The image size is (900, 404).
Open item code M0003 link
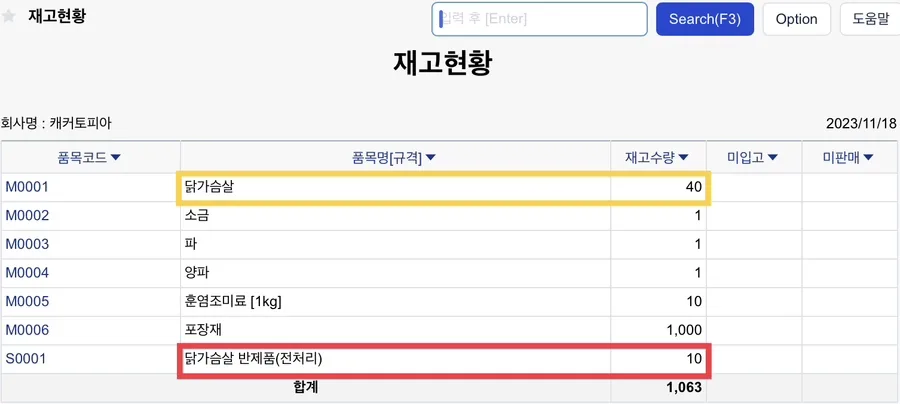[x=27, y=244]
